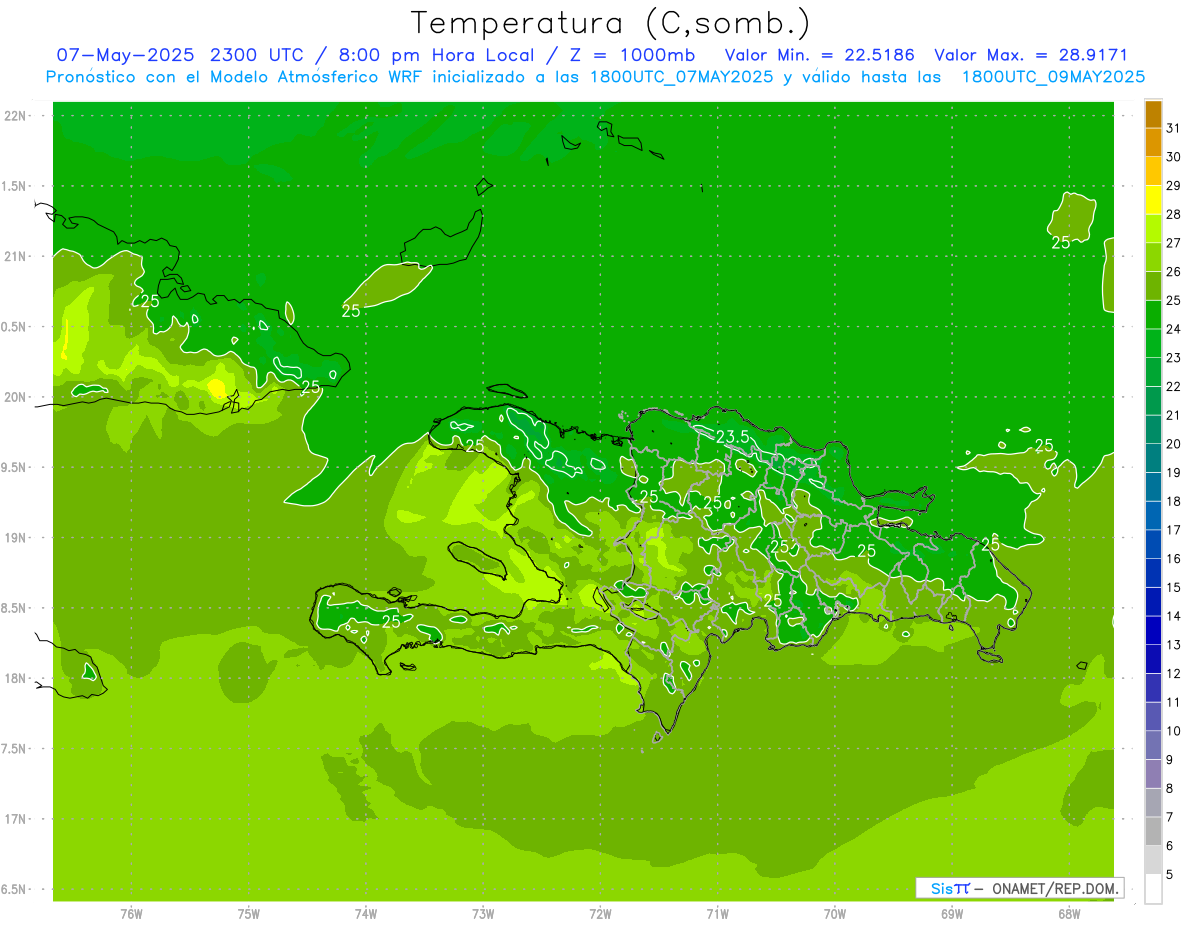Click the "Valor Min. = 22.5186" text
This screenshot has width=1200, height=927.
click(820, 55)
